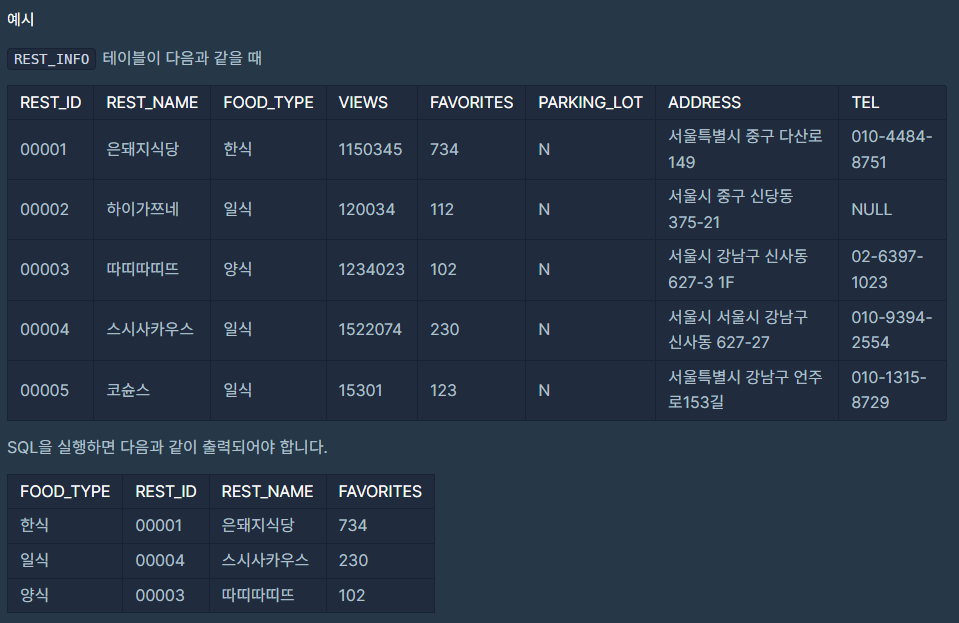Image resolution: width=959 pixels, height=623 pixels.
Task: Click the REST_INFO code label
Action: (x=51, y=59)
